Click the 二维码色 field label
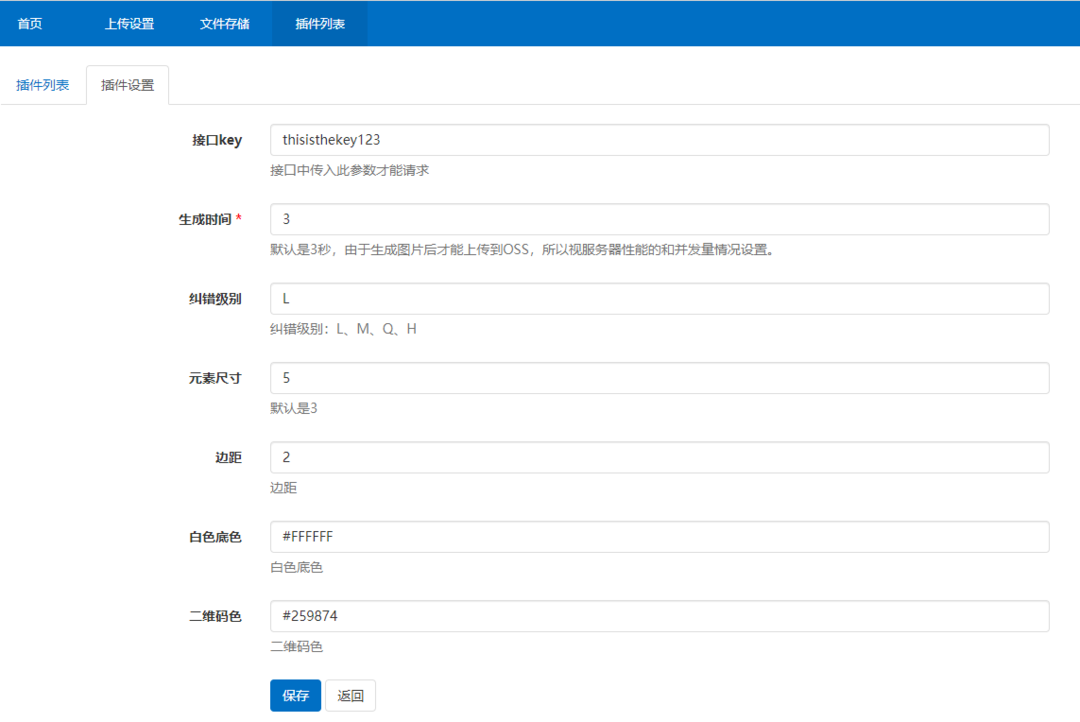Image resolution: width=1080 pixels, height=722 pixels. [216, 616]
